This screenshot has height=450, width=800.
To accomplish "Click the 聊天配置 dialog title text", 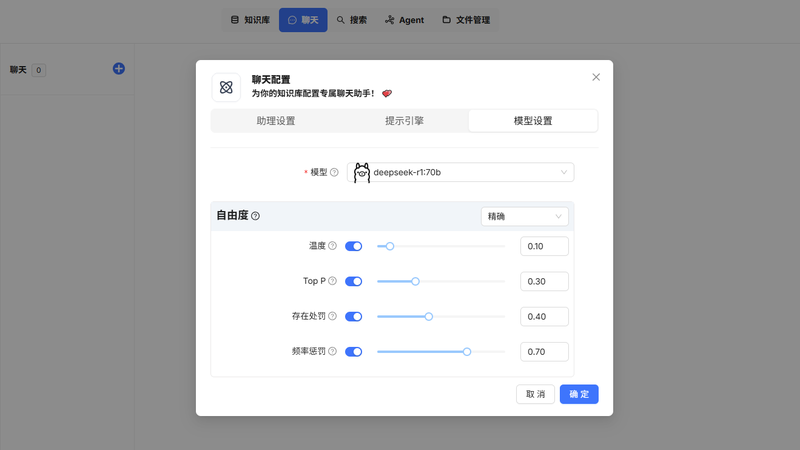I will pyautogui.click(x=271, y=80).
